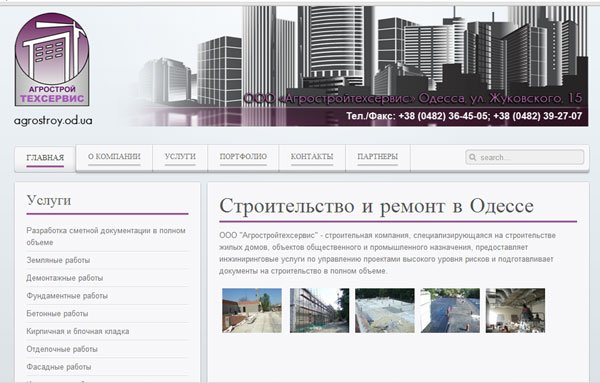Select the Демонтажные работы link

pyautogui.click(x=65, y=278)
